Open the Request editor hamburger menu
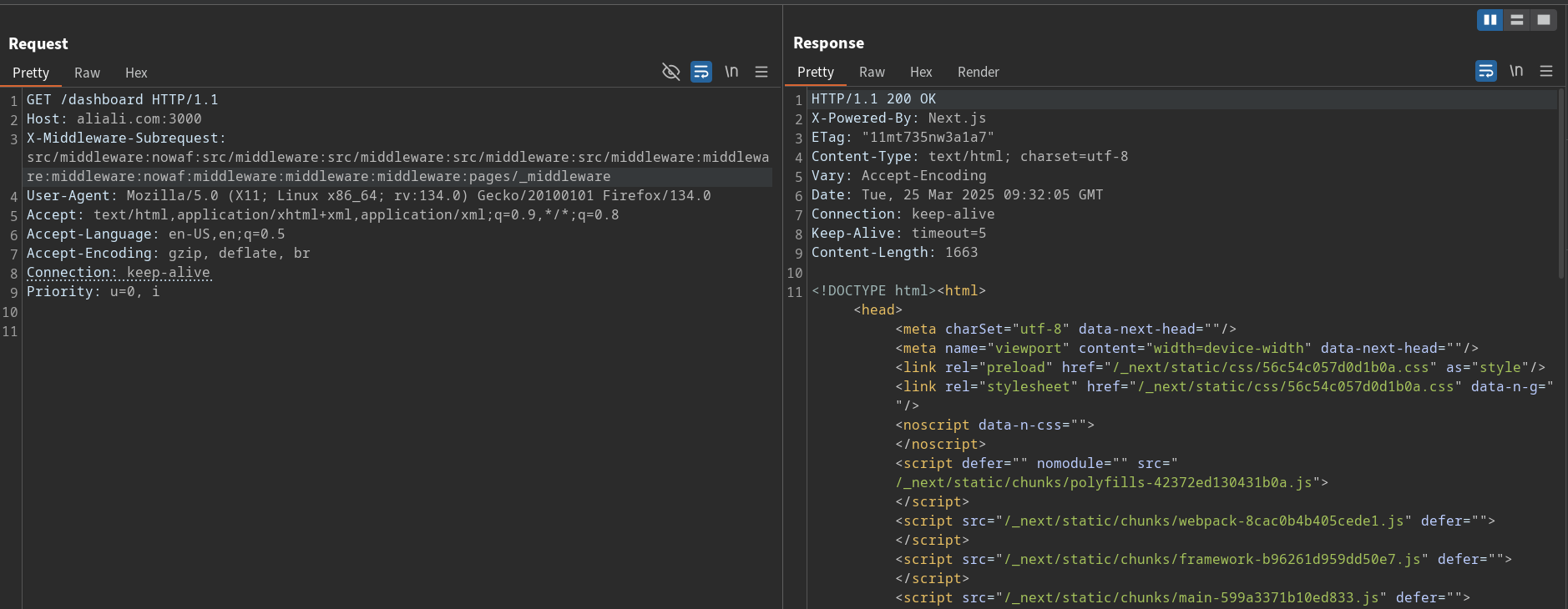Image resolution: width=1568 pixels, height=609 pixels. 761,72
